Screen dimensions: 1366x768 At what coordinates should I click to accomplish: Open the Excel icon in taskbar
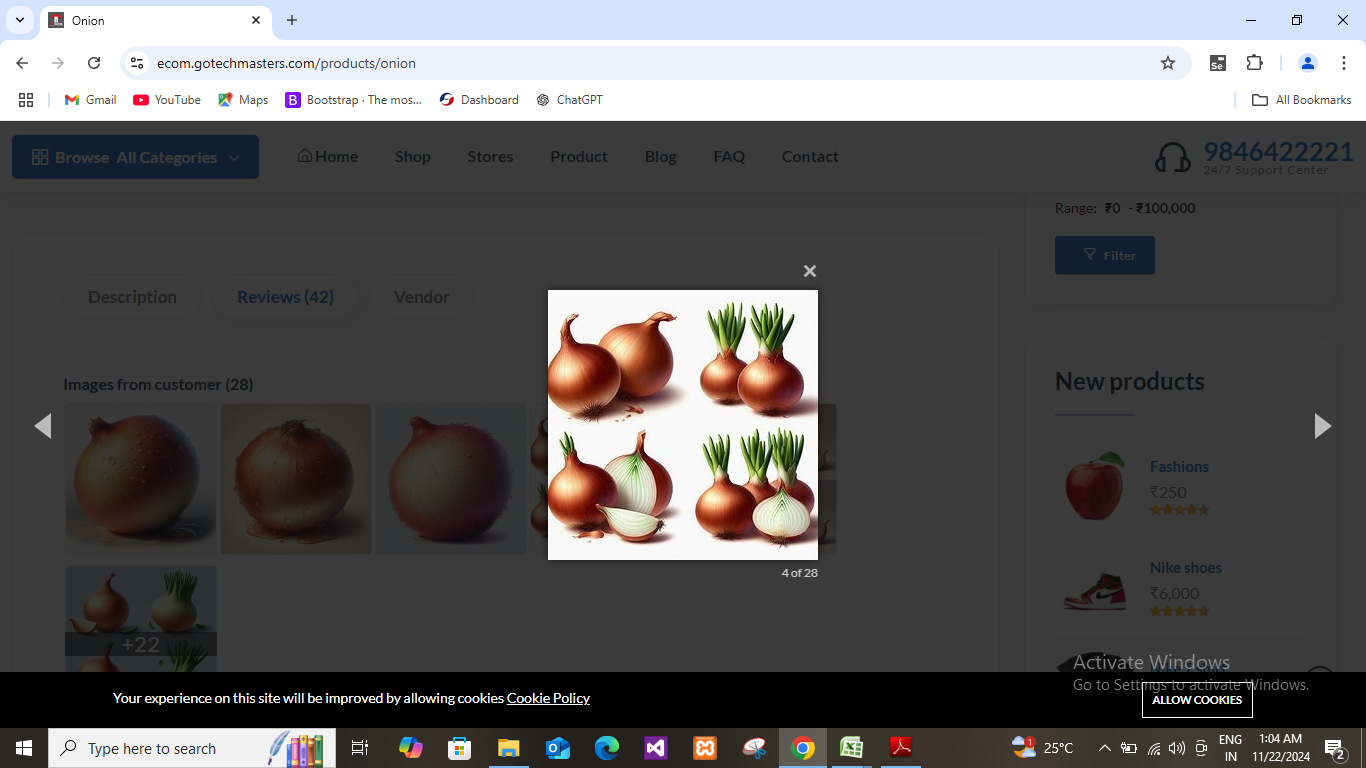coord(851,748)
